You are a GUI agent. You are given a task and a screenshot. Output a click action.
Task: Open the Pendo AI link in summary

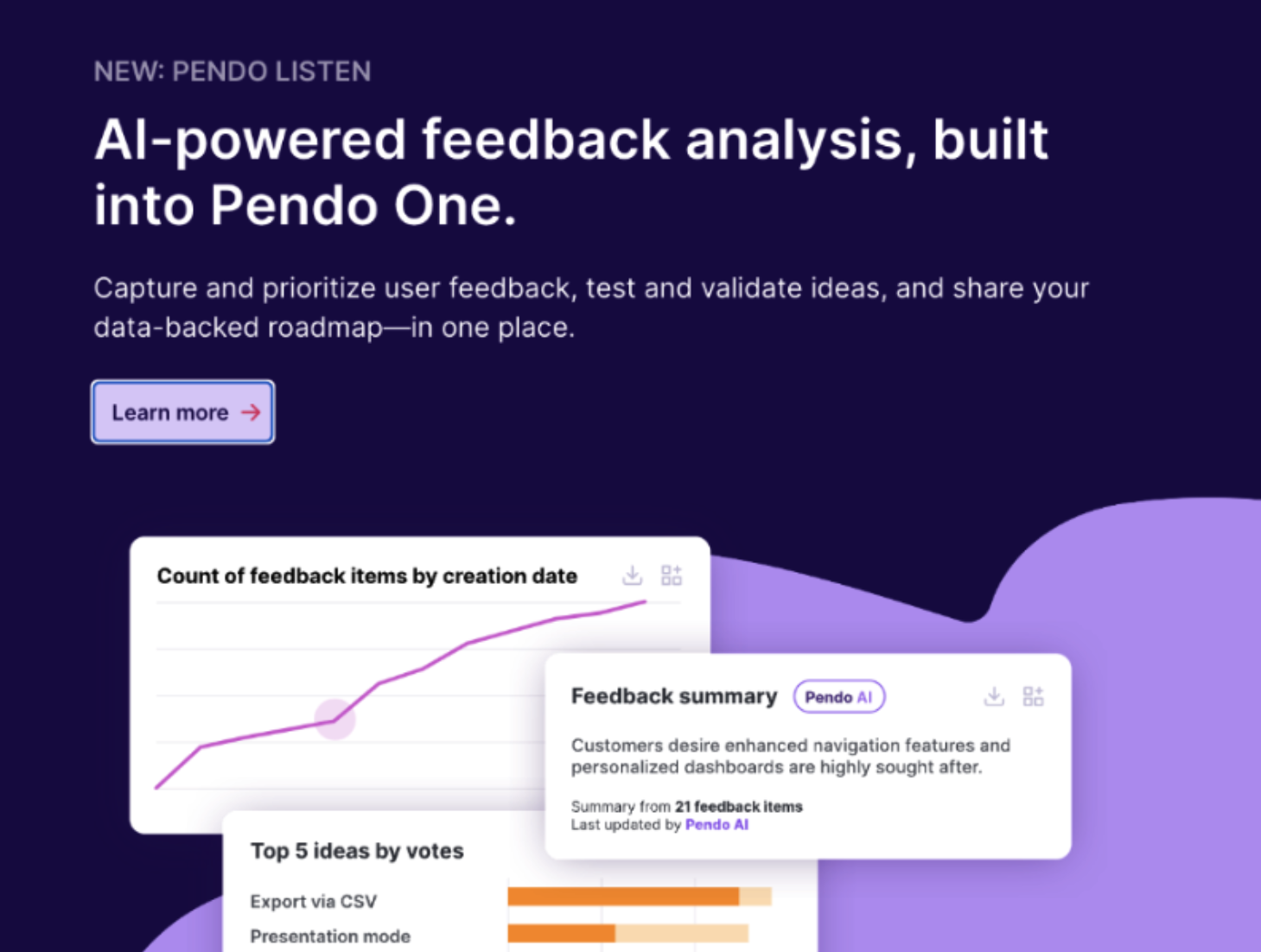pos(716,825)
